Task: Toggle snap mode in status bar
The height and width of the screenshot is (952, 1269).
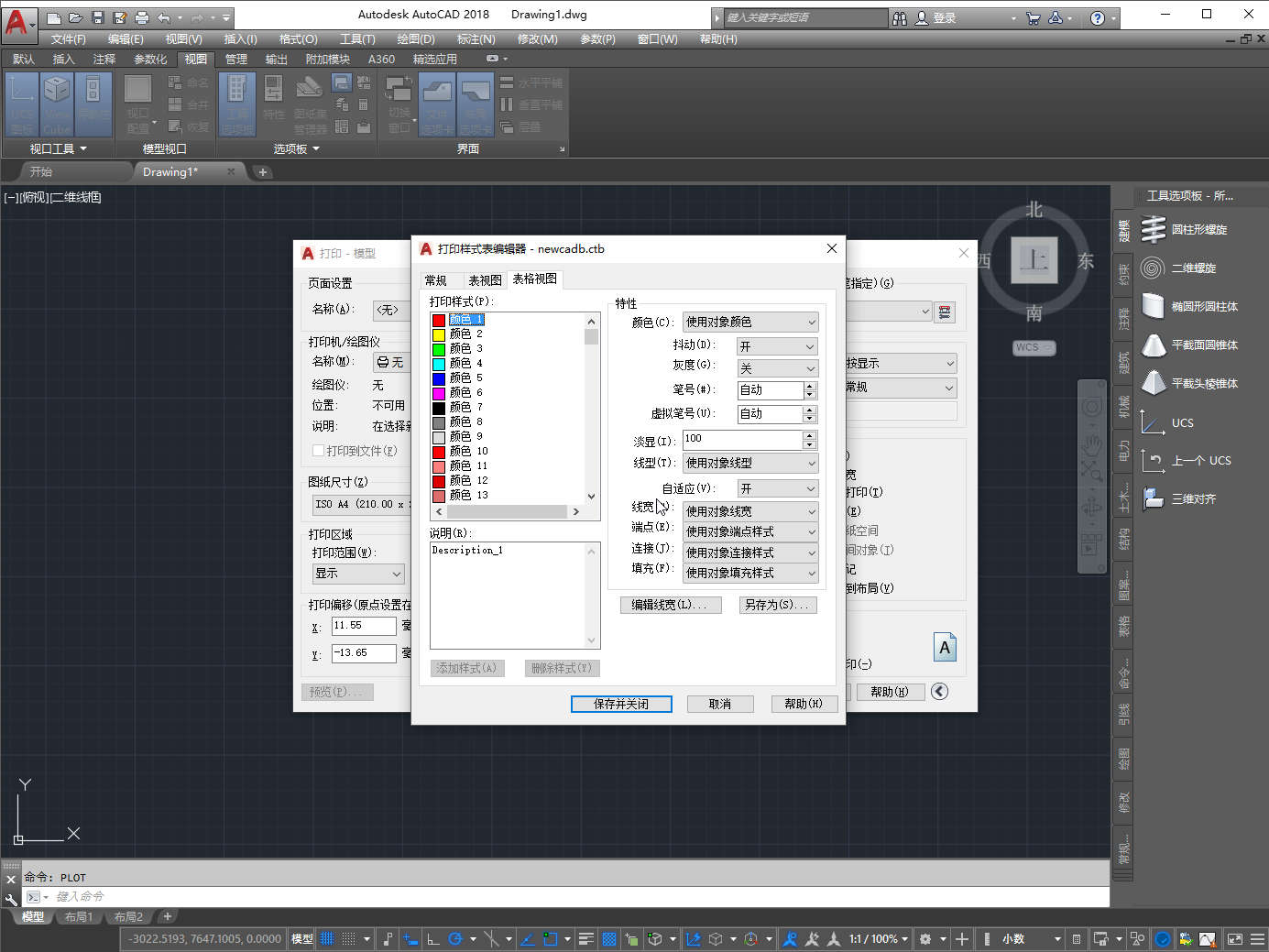Action: 349,939
